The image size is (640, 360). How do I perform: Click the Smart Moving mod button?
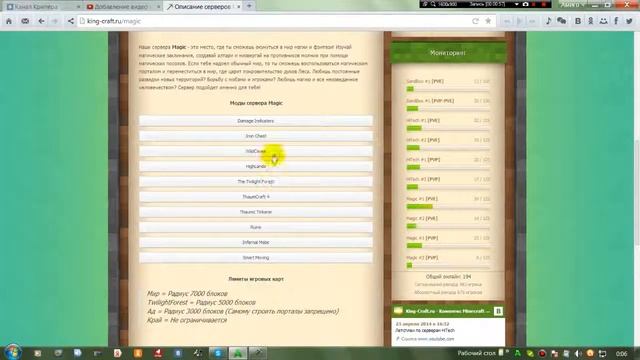pyautogui.click(x=256, y=258)
